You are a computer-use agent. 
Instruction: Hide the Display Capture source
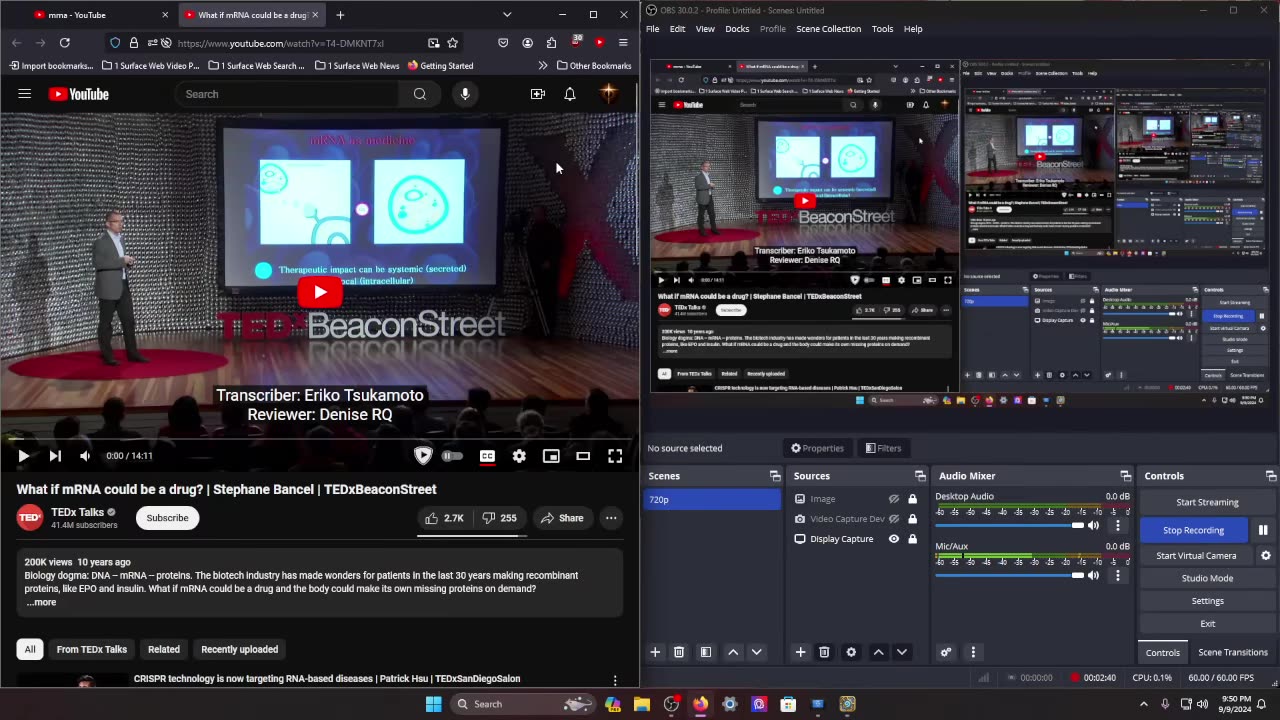pos(894,539)
